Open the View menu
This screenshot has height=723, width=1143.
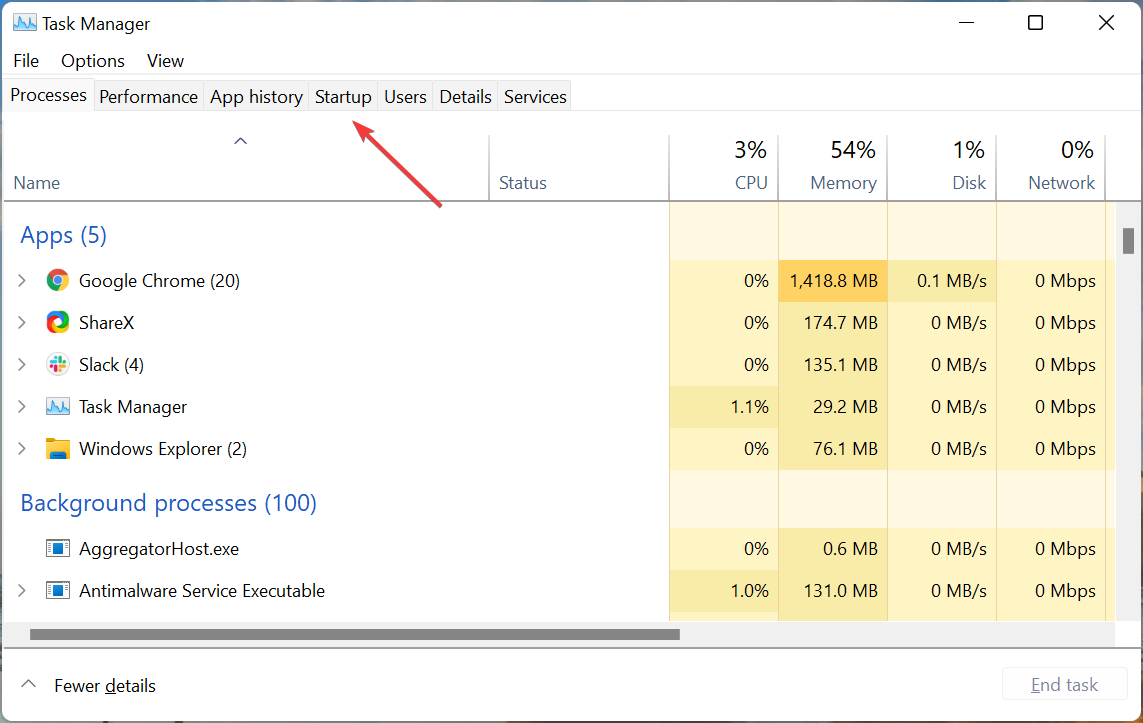point(165,61)
